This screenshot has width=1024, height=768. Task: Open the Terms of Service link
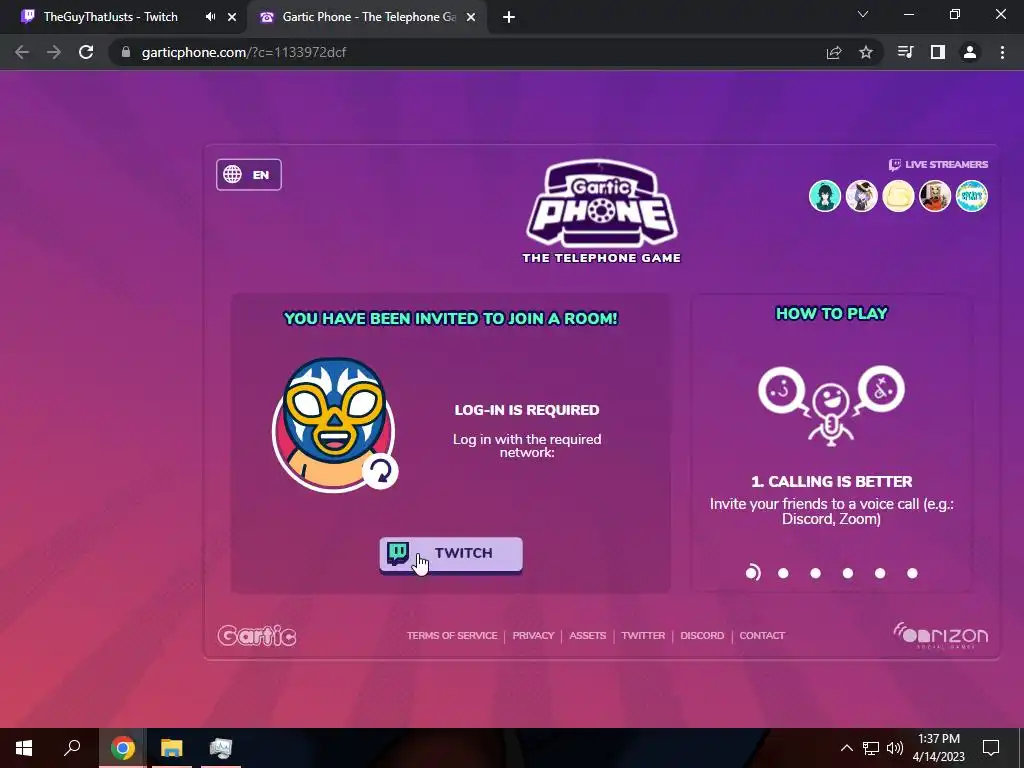tap(452, 635)
